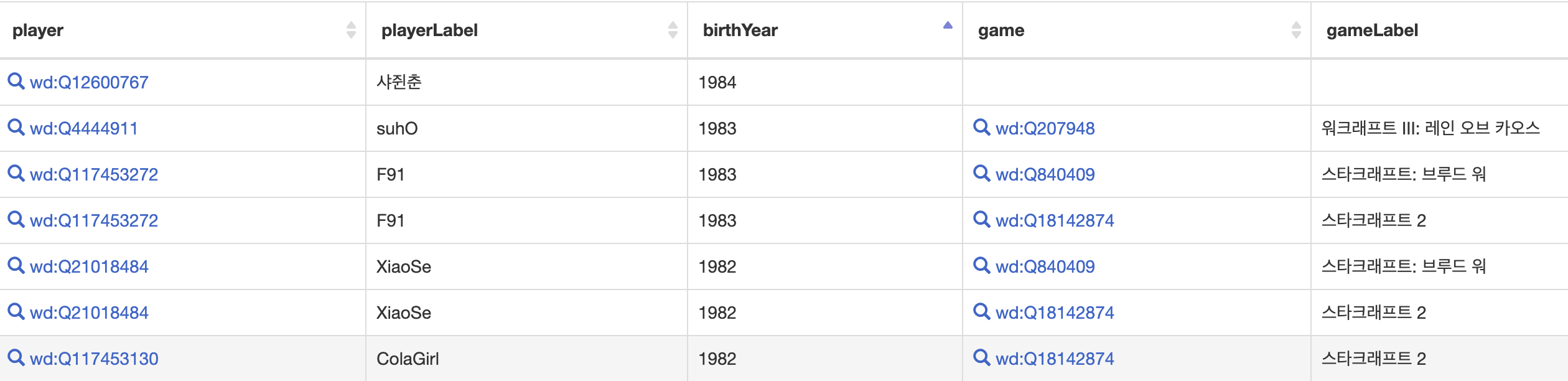Click magnifier beside first wd:Q840409 game entry

(x=981, y=173)
